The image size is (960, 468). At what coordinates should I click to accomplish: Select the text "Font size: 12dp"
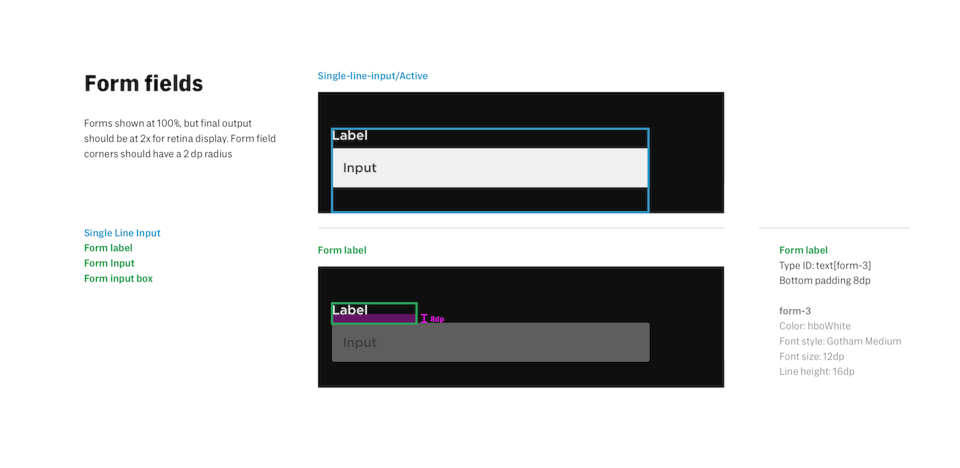(x=812, y=357)
